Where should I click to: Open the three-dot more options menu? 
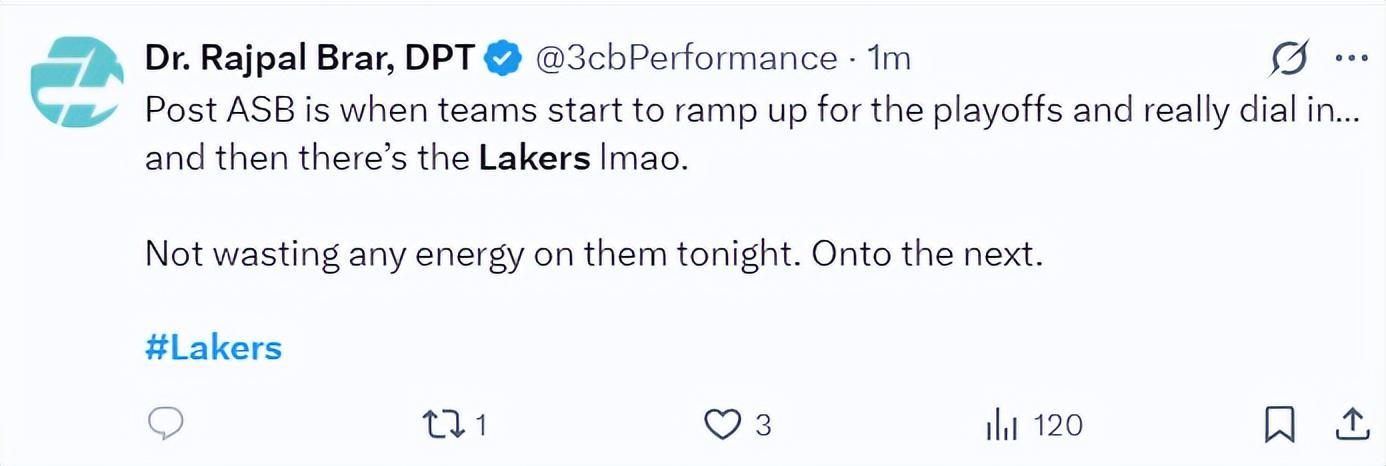pos(1351,59)
